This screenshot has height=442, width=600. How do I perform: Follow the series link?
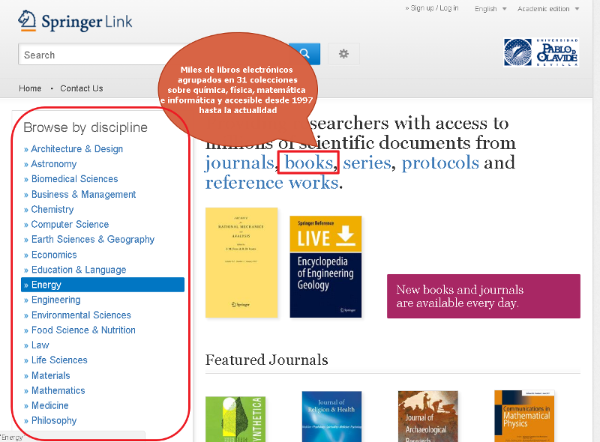pyautogui.click(x=367, y=163)
